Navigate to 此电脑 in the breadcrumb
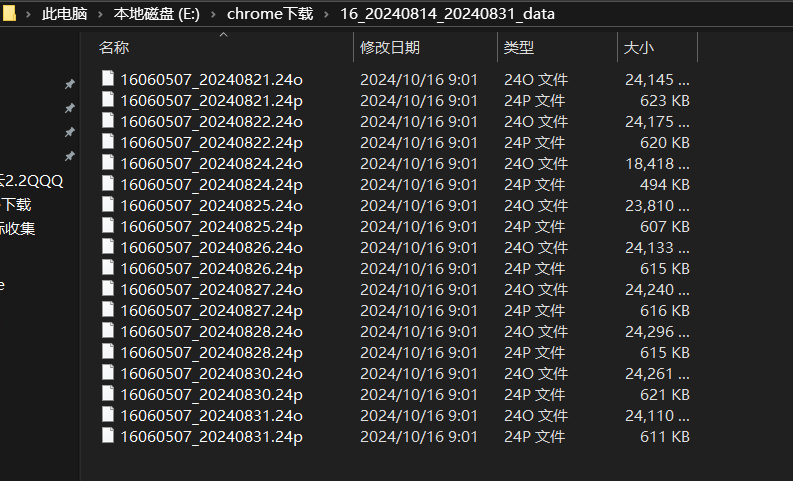This screenshot has width=793, height=481. tap(64, 14)
